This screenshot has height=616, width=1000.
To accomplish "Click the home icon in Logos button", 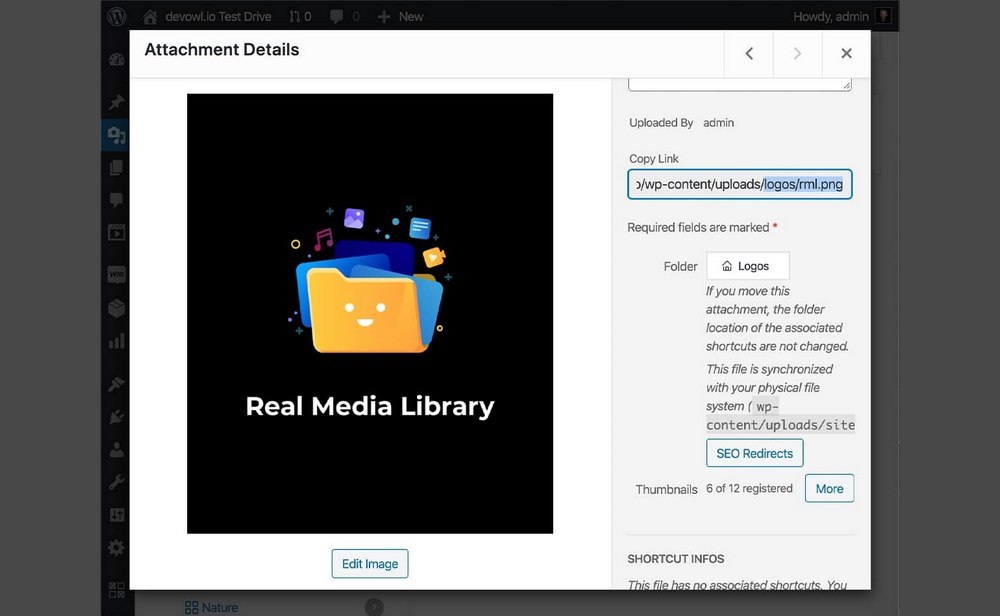I will click(x=727, y=266).
